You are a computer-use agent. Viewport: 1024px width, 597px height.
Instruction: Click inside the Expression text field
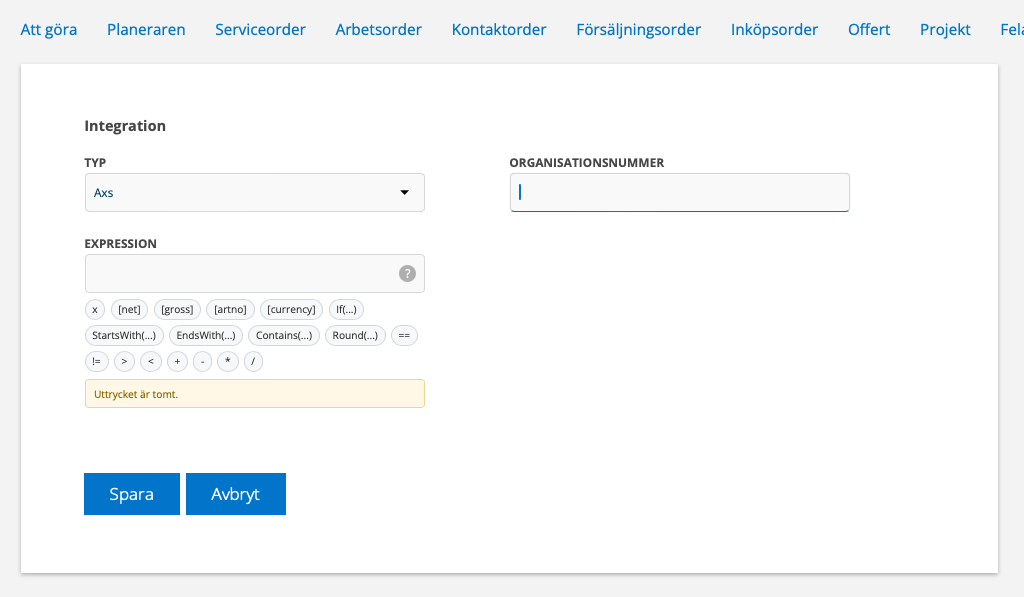(x=240, y=273)
